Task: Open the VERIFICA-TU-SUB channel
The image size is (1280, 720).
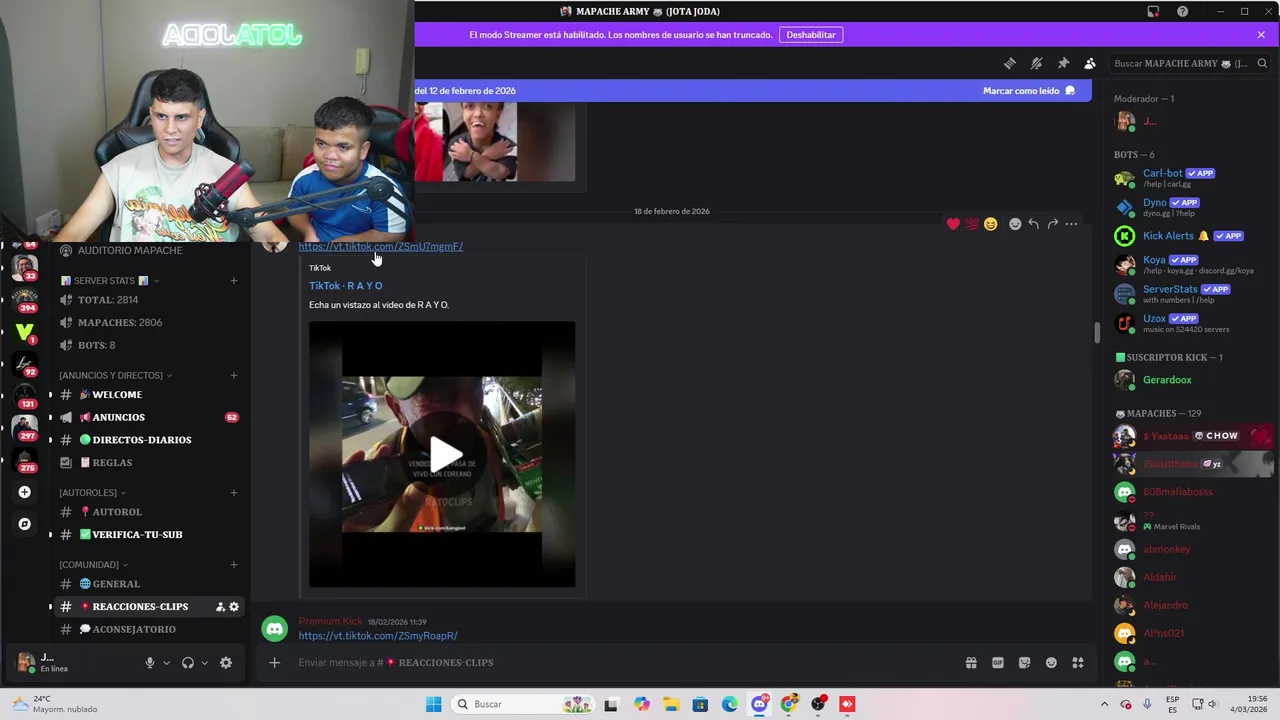Action: click(x=147, y=535)
